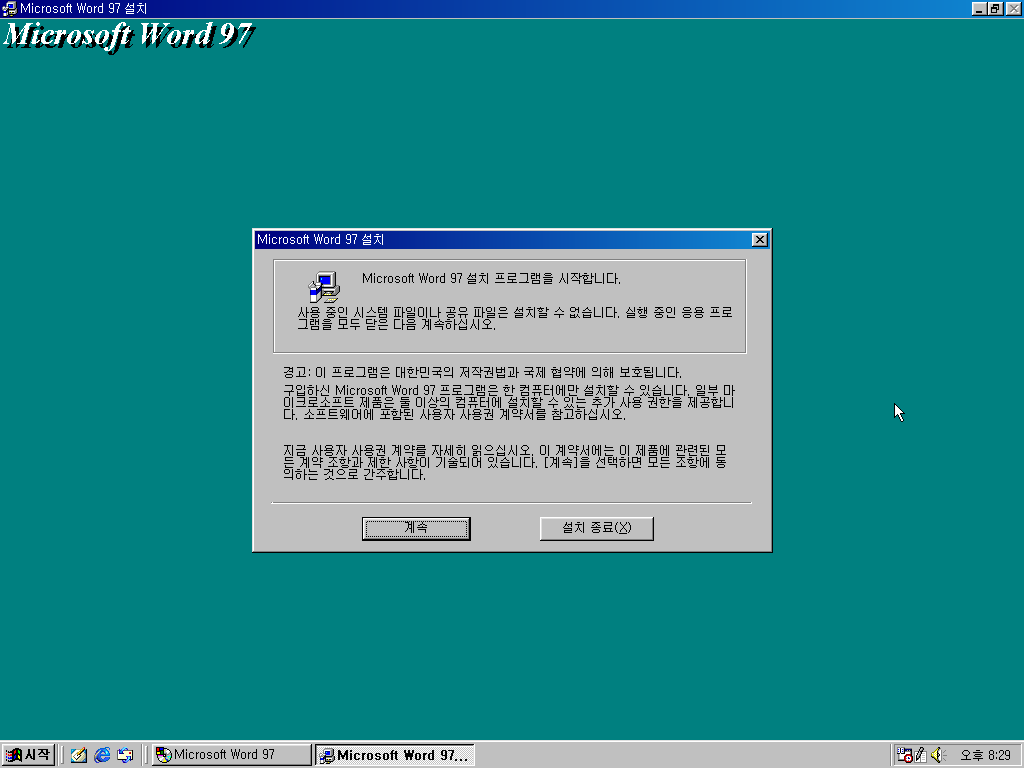Close the Microsoft Word 97 설치 dialog

[x=760, y=240]
